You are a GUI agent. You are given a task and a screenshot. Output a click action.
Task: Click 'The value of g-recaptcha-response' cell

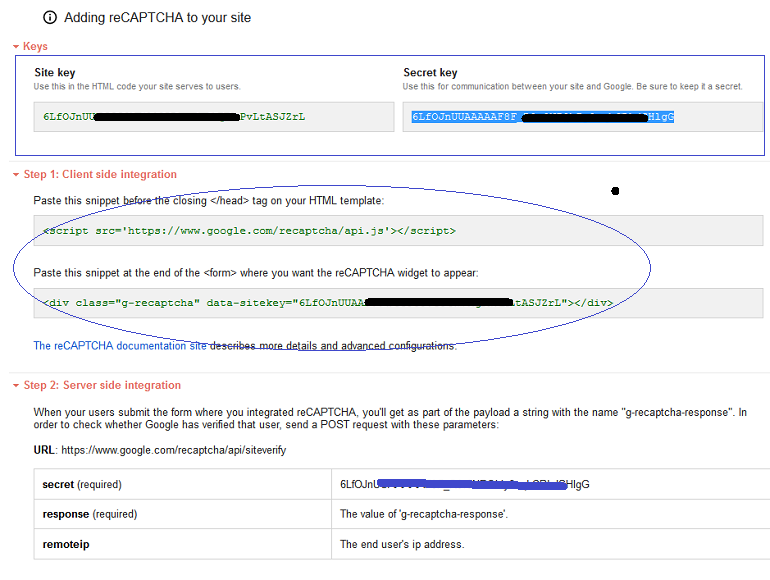pos(550,514)
